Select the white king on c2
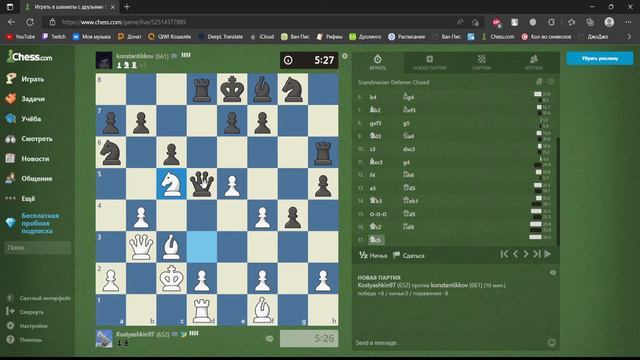 pos(171,278)
